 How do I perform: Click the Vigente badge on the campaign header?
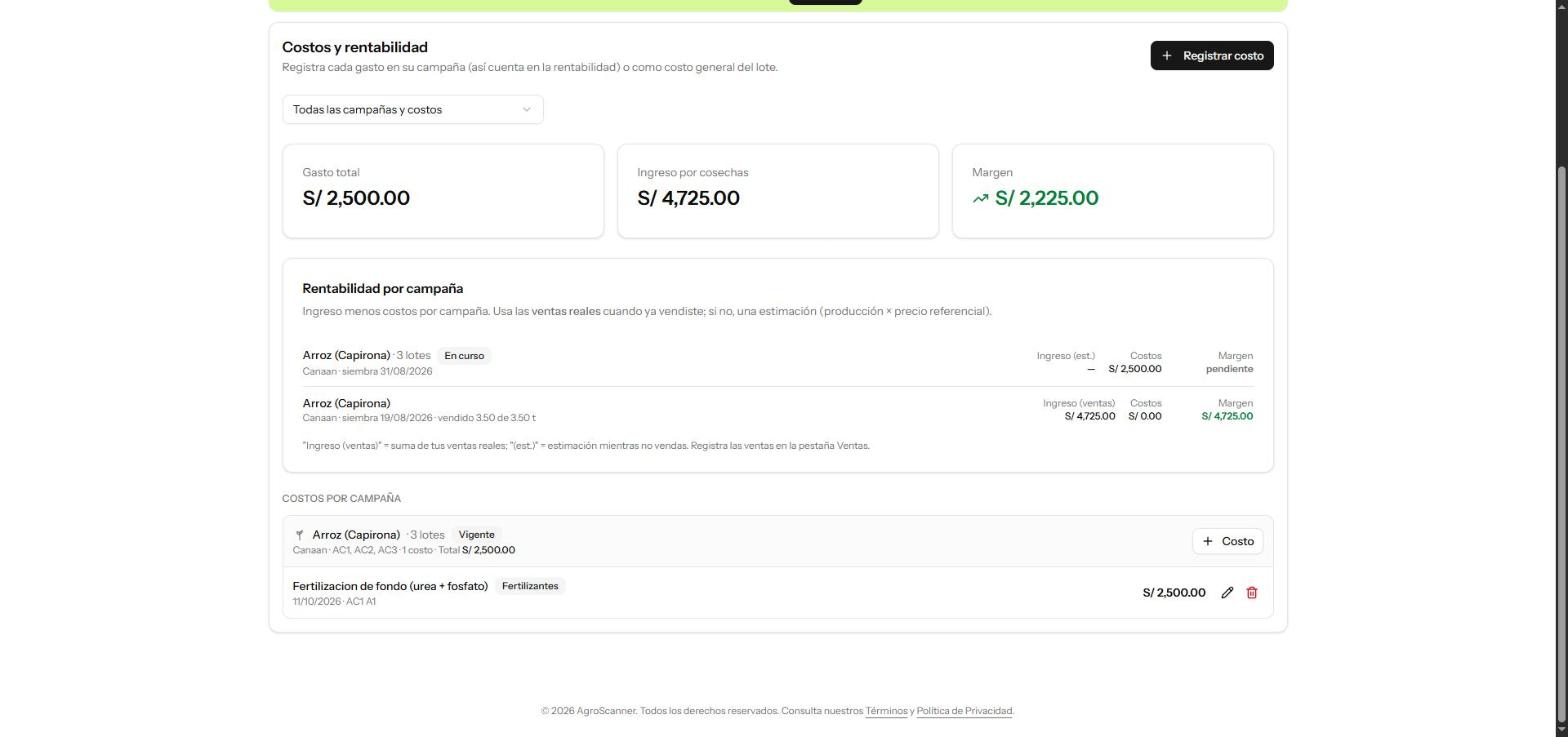pos(476,535)
